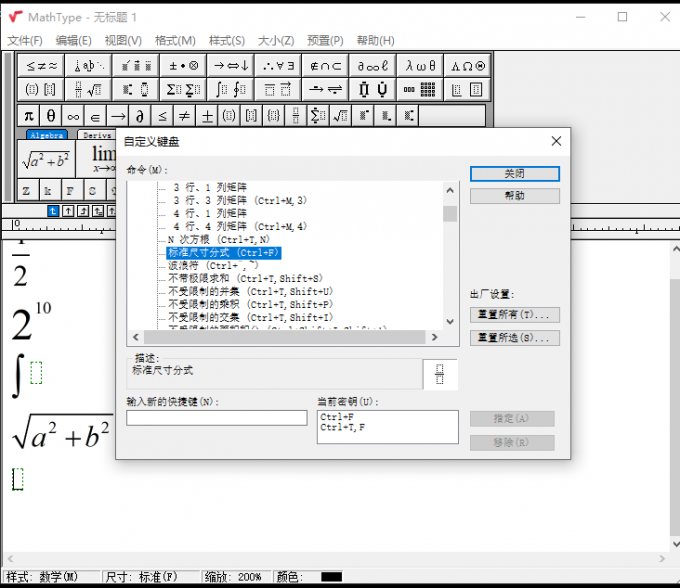Open the 格式(M) menu
This screenshot has height=588, width=680.
pos(175,40)
